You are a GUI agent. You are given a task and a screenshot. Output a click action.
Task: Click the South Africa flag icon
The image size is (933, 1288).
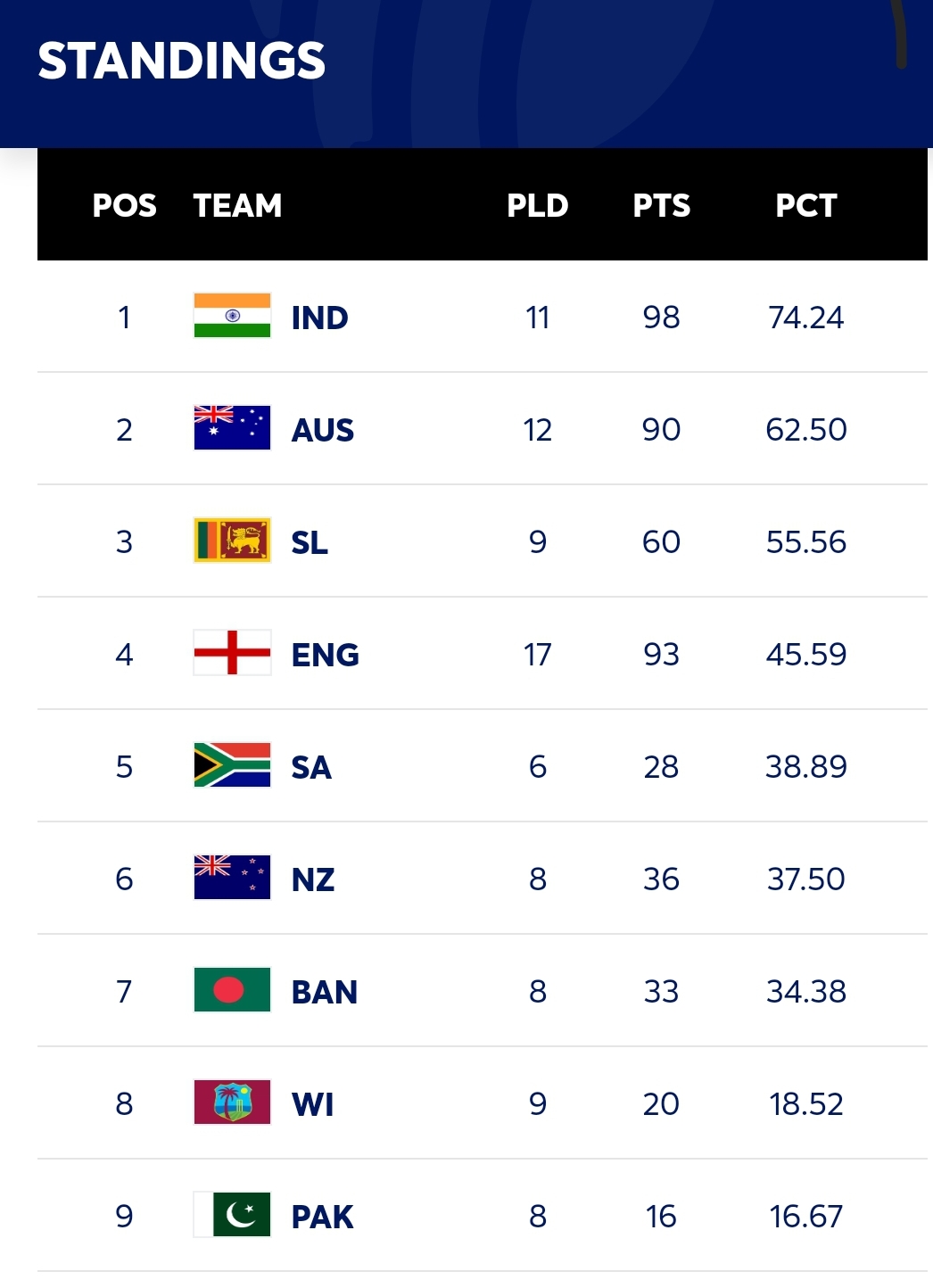point(232,765)
